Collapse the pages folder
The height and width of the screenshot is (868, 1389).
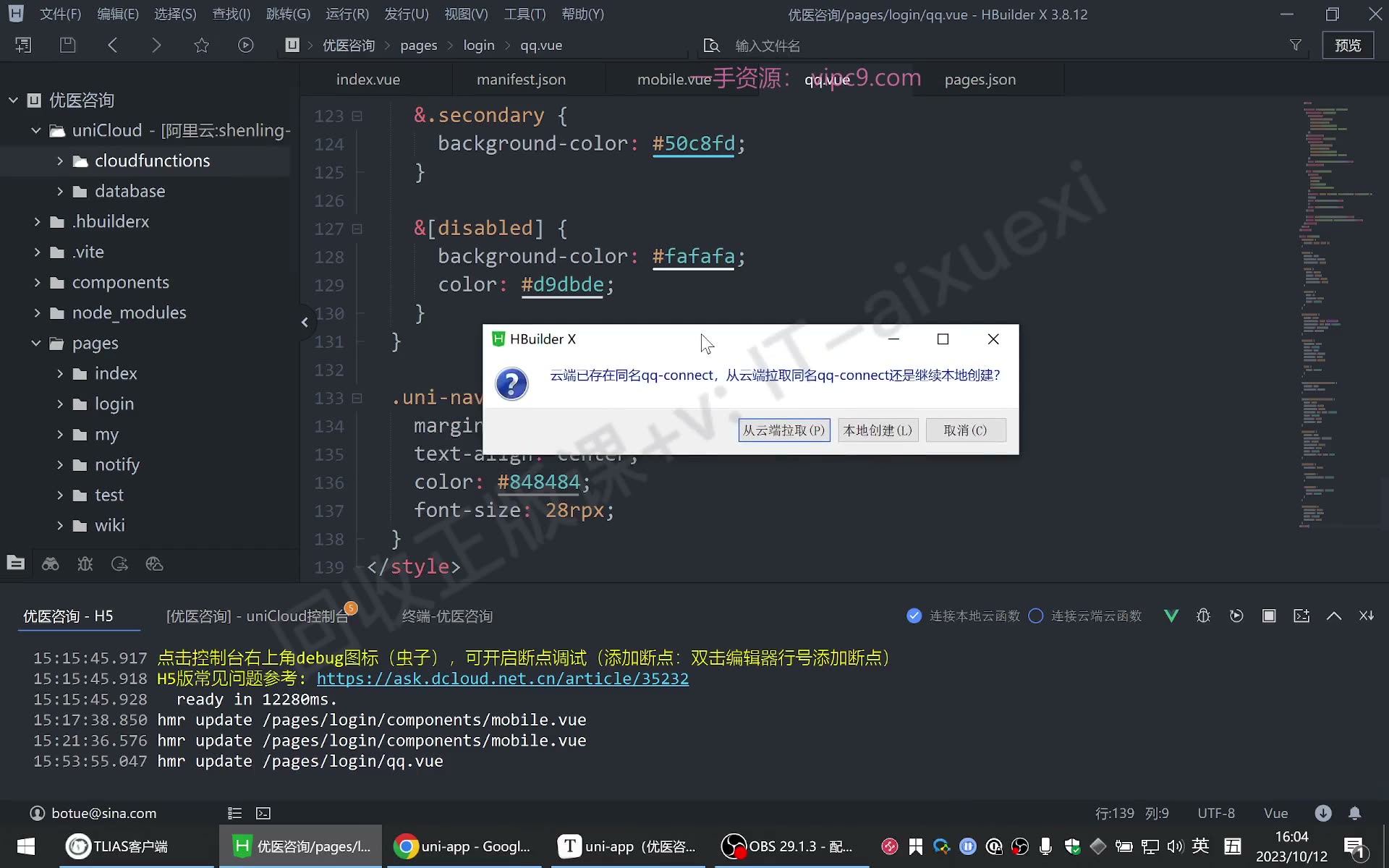36,343
